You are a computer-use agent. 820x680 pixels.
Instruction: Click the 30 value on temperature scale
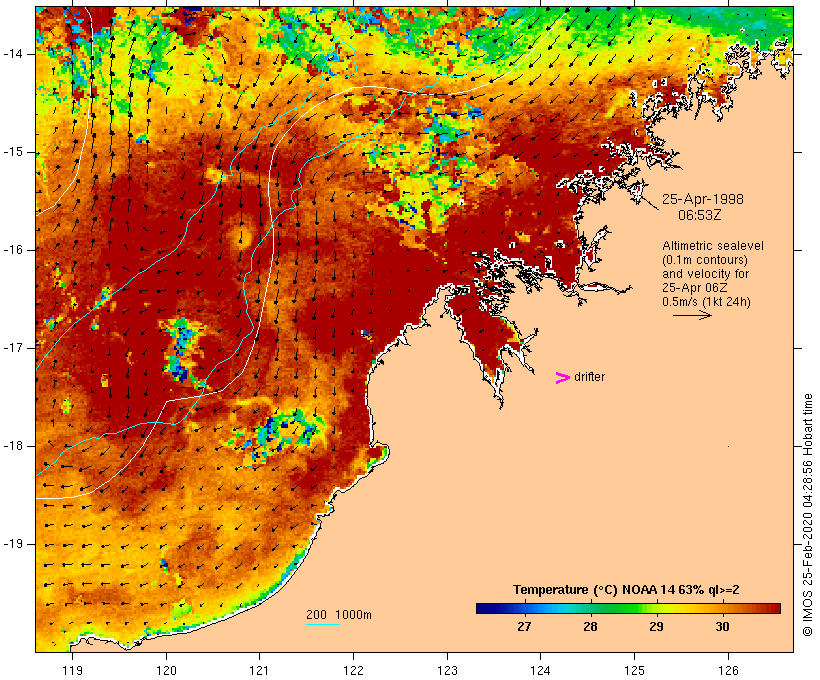722,626
